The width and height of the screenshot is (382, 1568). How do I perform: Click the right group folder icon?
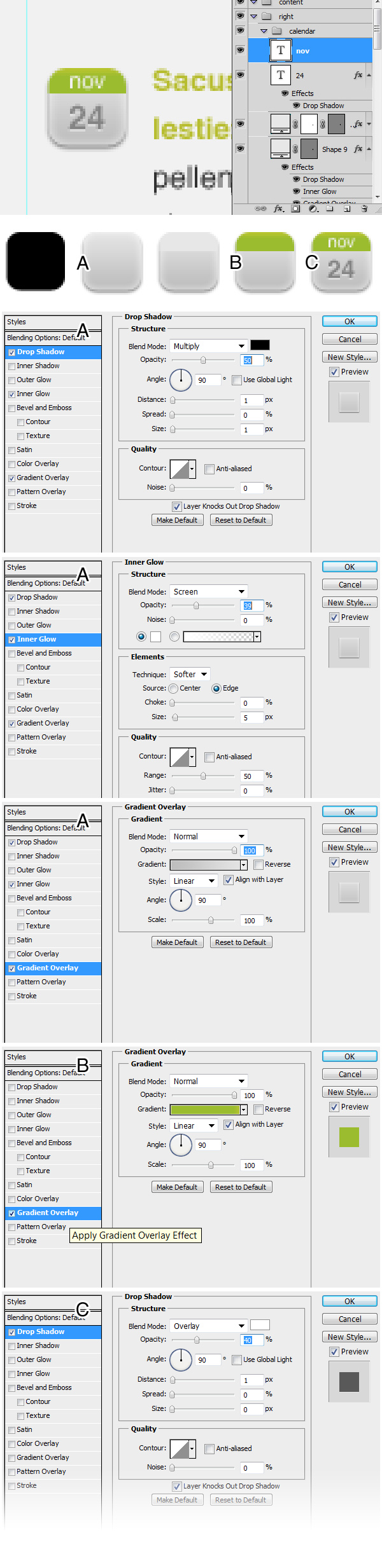267,17
